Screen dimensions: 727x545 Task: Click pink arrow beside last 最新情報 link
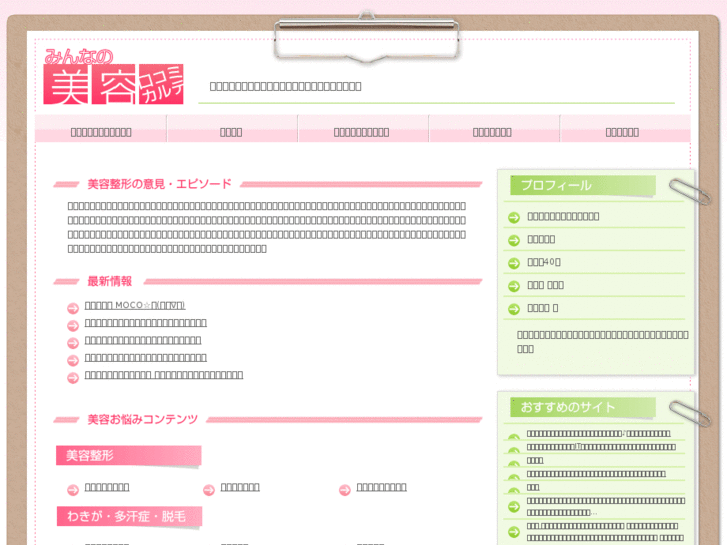tap(73, 378)
